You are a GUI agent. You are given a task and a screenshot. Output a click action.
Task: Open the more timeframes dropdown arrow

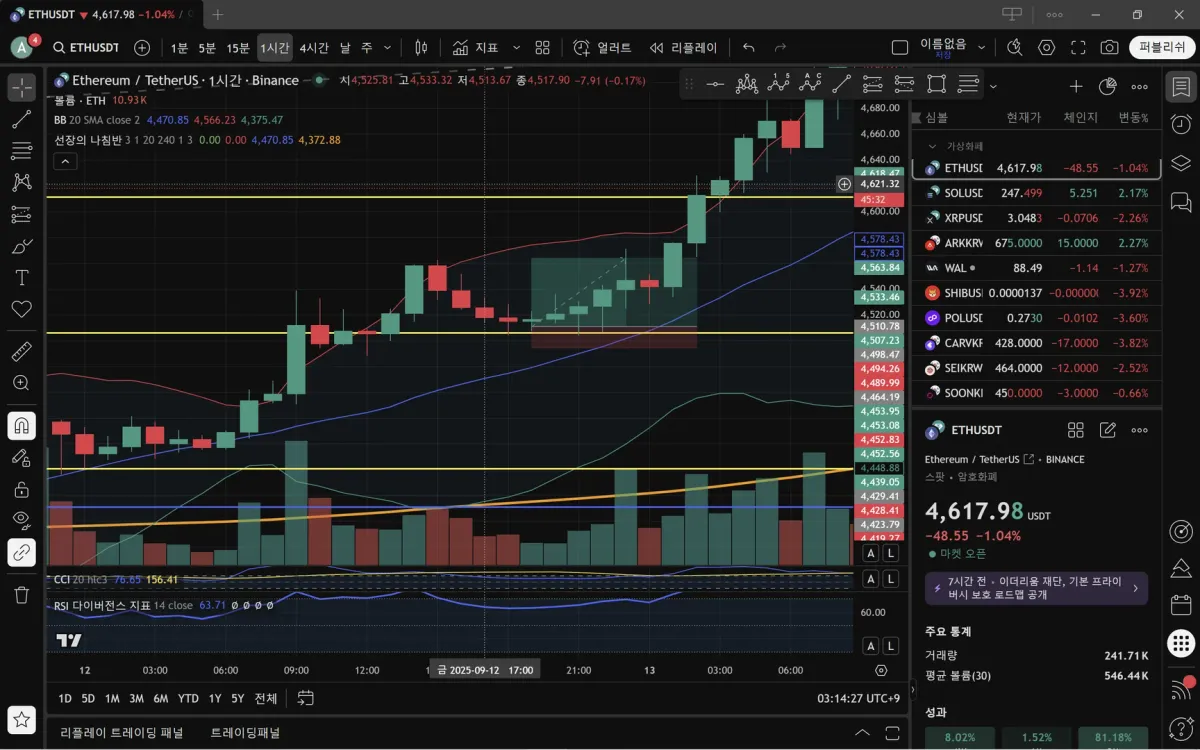387,47
